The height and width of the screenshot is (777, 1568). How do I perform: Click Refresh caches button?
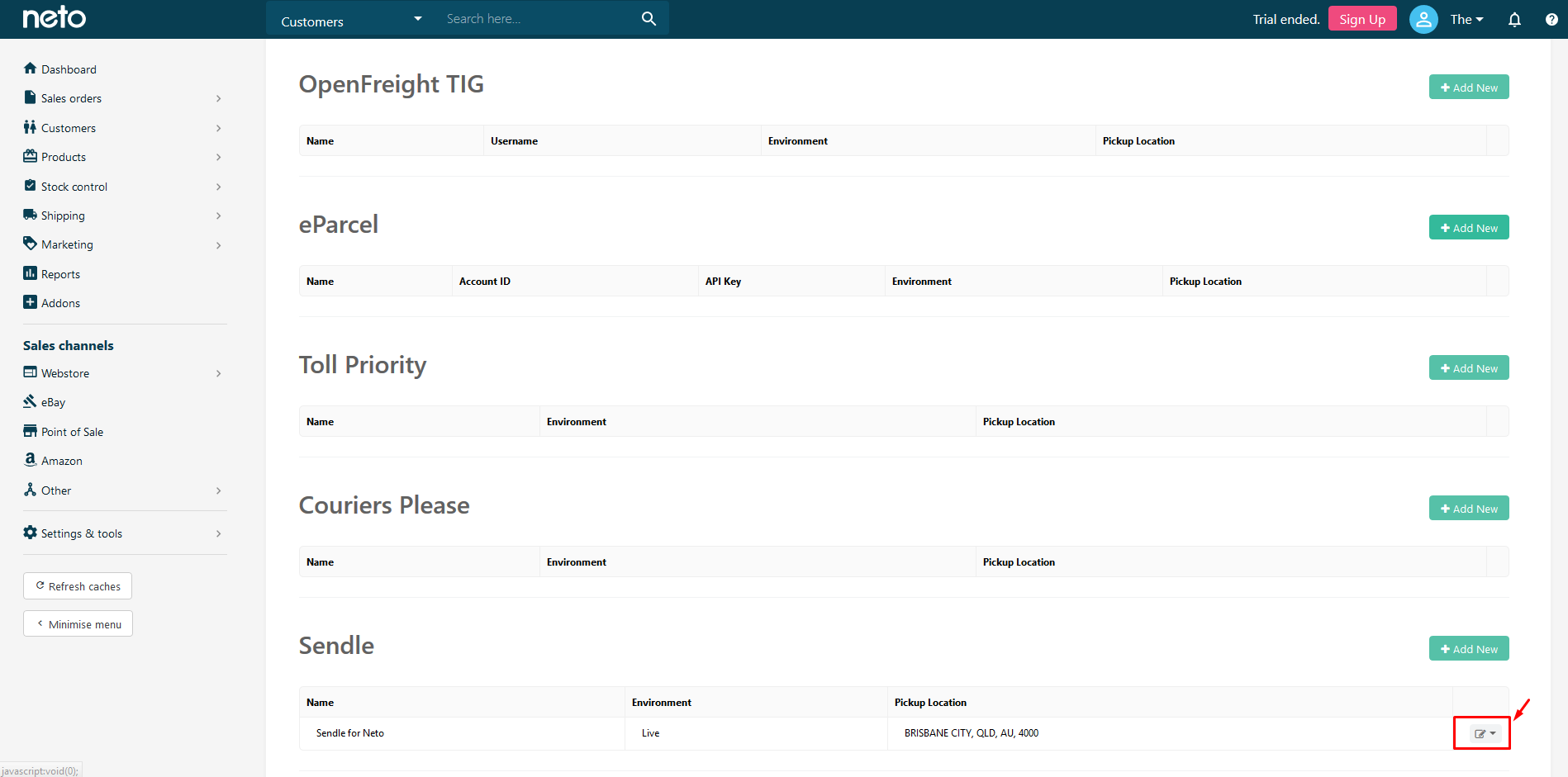78,586
